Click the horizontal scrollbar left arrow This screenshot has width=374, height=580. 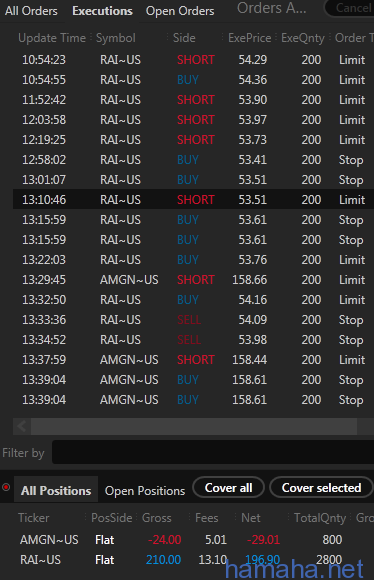pos(22,426)
